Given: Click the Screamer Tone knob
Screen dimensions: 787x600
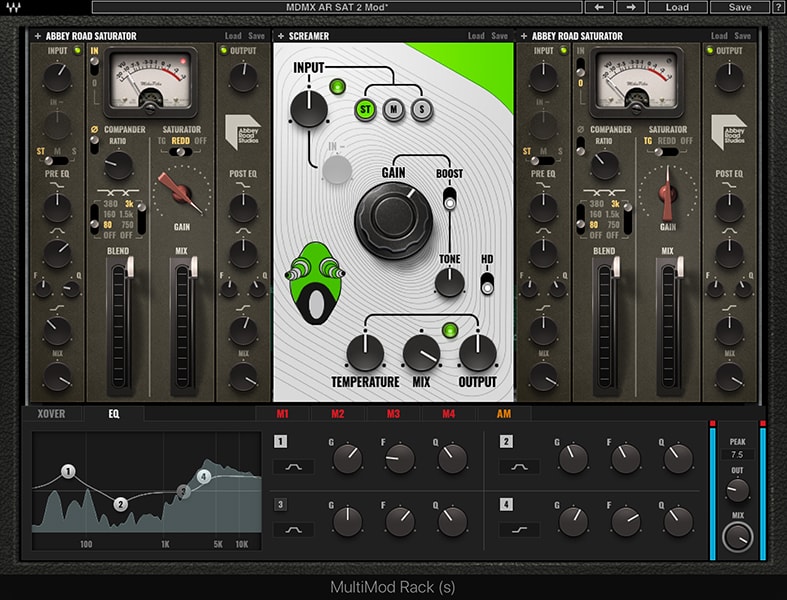Looking at the screenshot, I should point(449,282).
